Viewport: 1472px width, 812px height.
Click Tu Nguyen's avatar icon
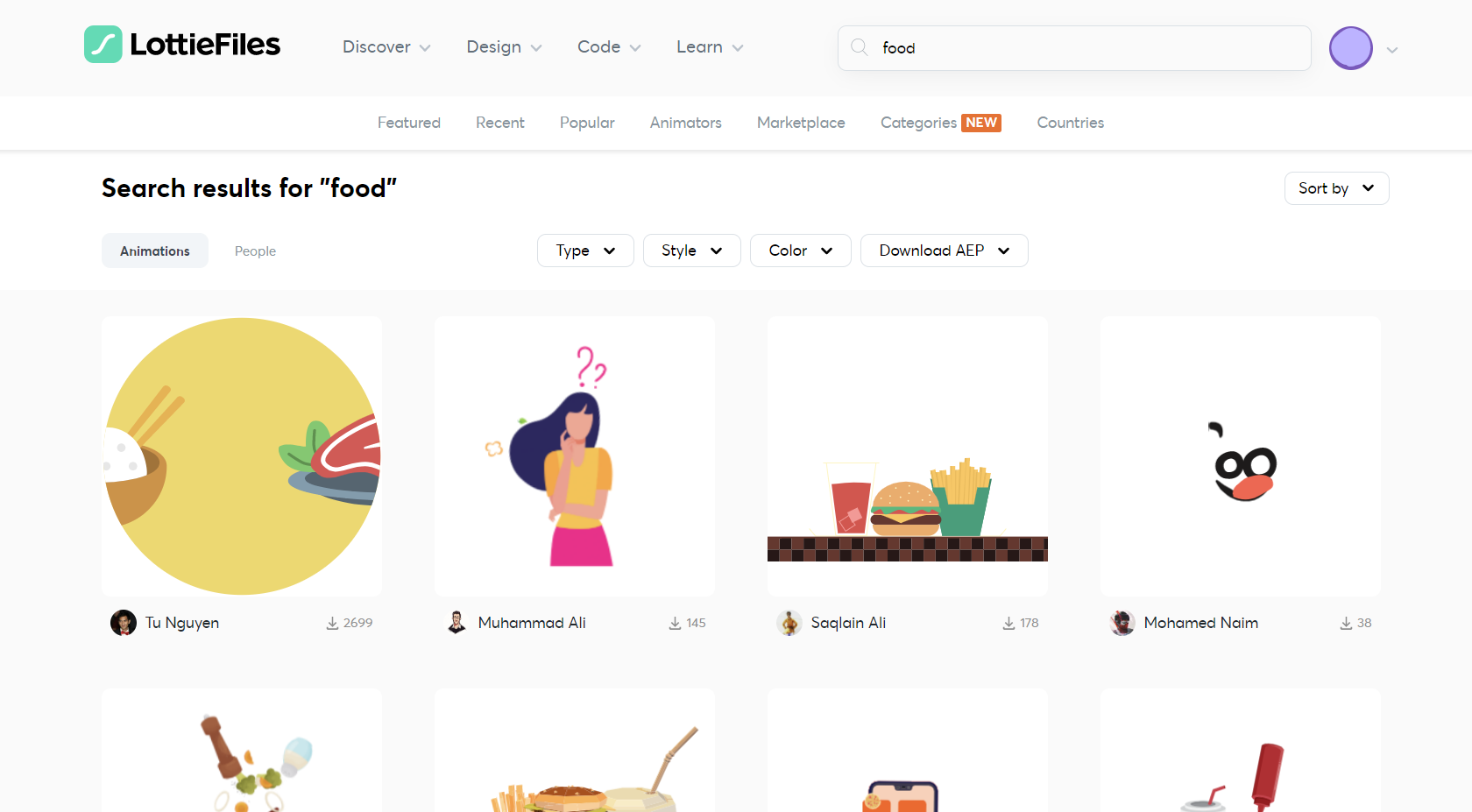pos(124,623)
